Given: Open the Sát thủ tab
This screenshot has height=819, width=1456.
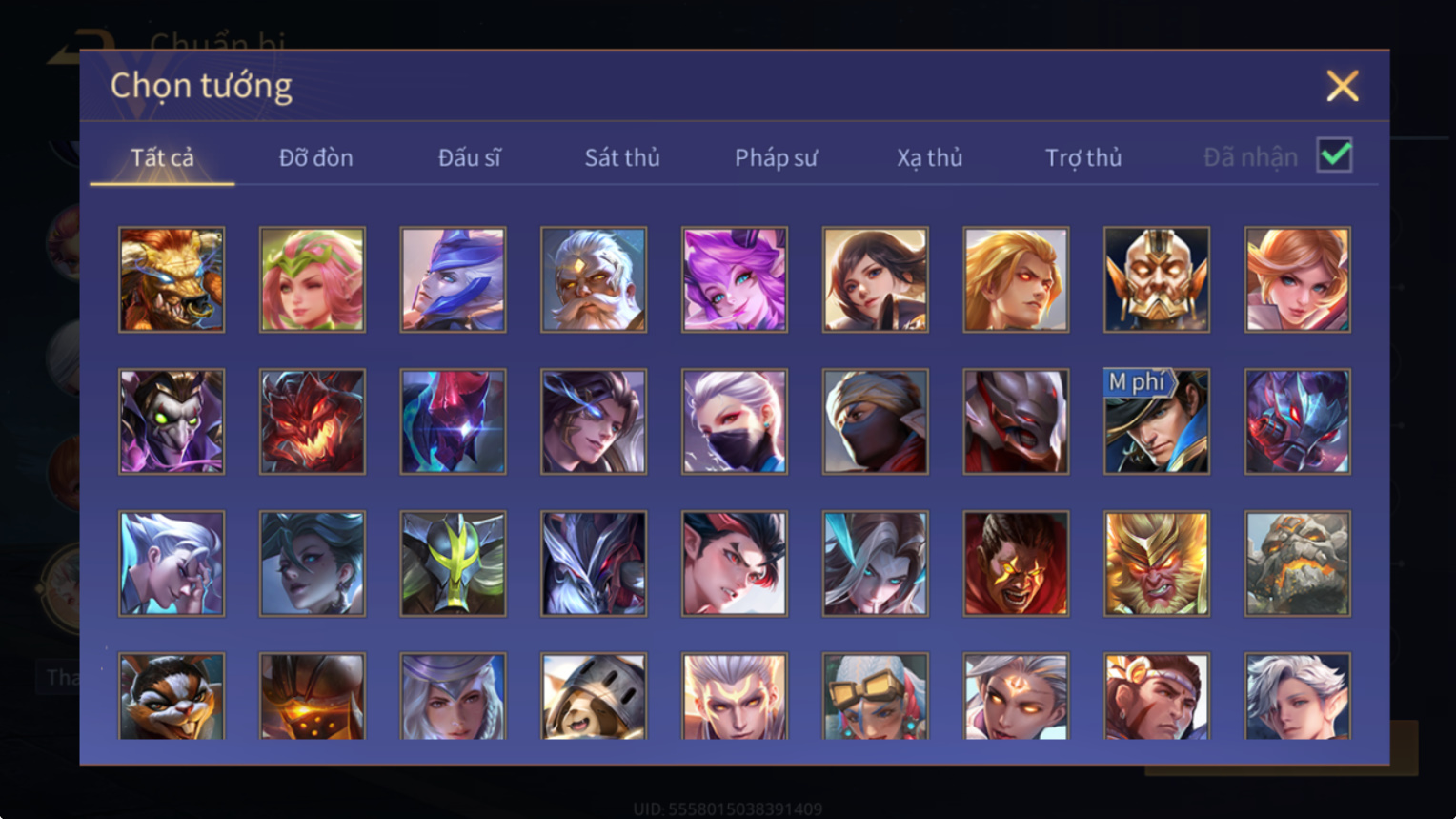Looking at the screenshot, I should click(x=622, y=157).
